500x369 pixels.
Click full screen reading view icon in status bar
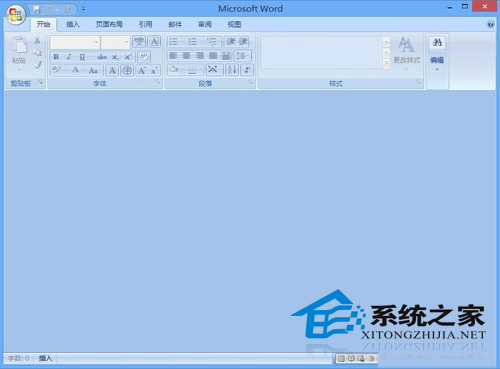click(351, 358)
